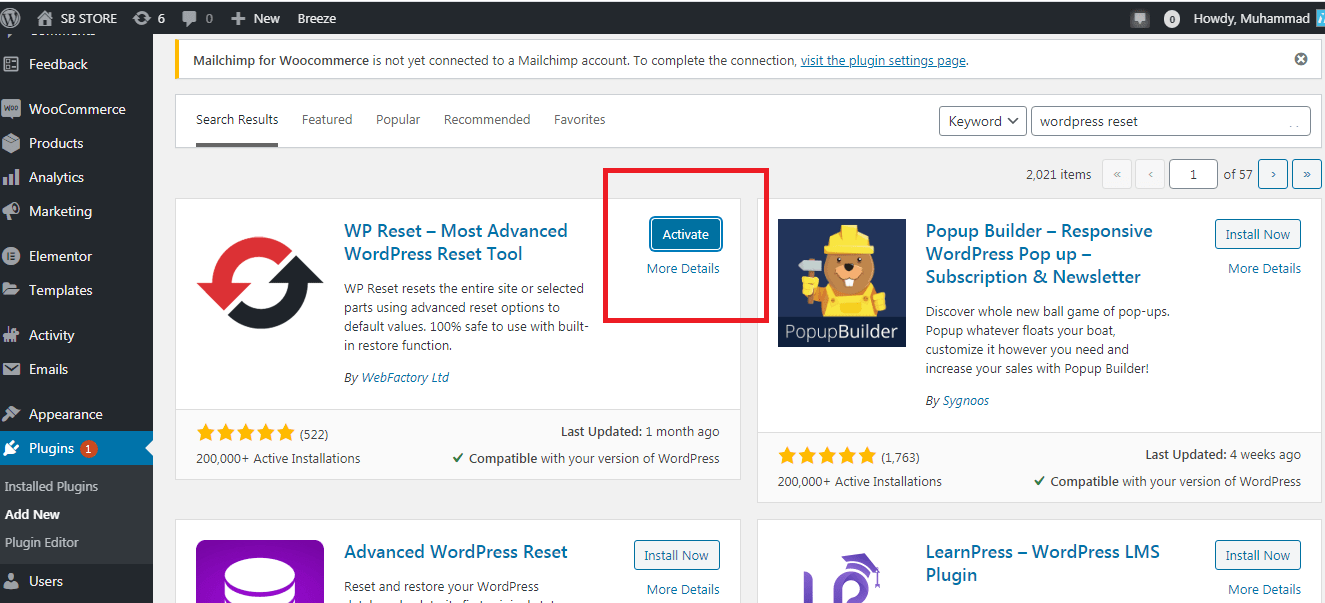The height and width of the screenshot is (603, 1325).
Task: Open the Keyword search type dropdown
Action: click(x=982, y=121)
